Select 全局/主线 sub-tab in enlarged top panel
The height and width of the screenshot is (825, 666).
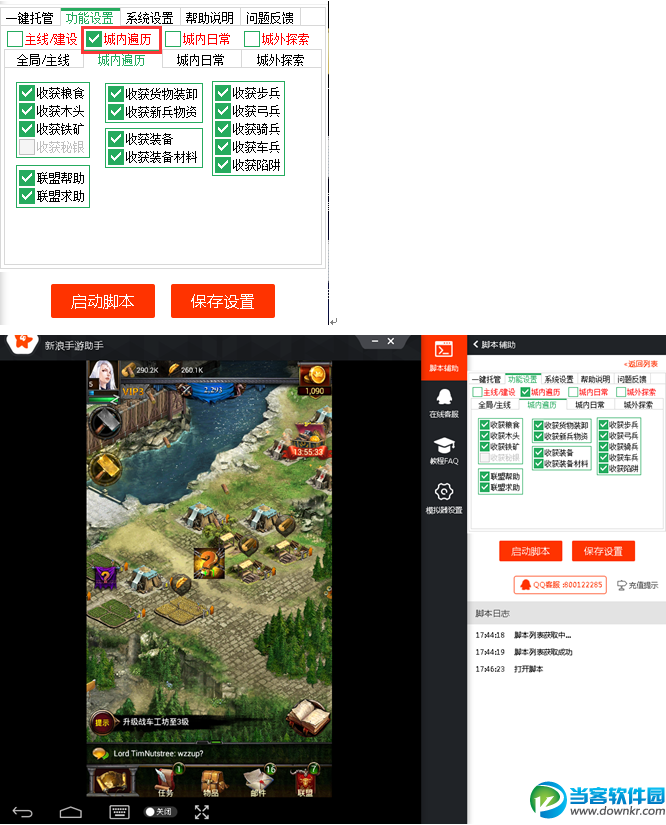[x=43, y=60]
